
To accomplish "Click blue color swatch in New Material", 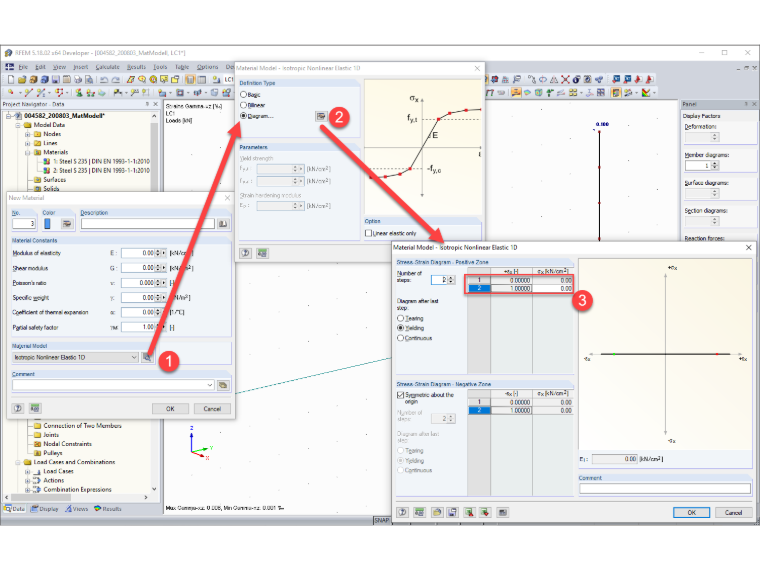I will point(47,223).
